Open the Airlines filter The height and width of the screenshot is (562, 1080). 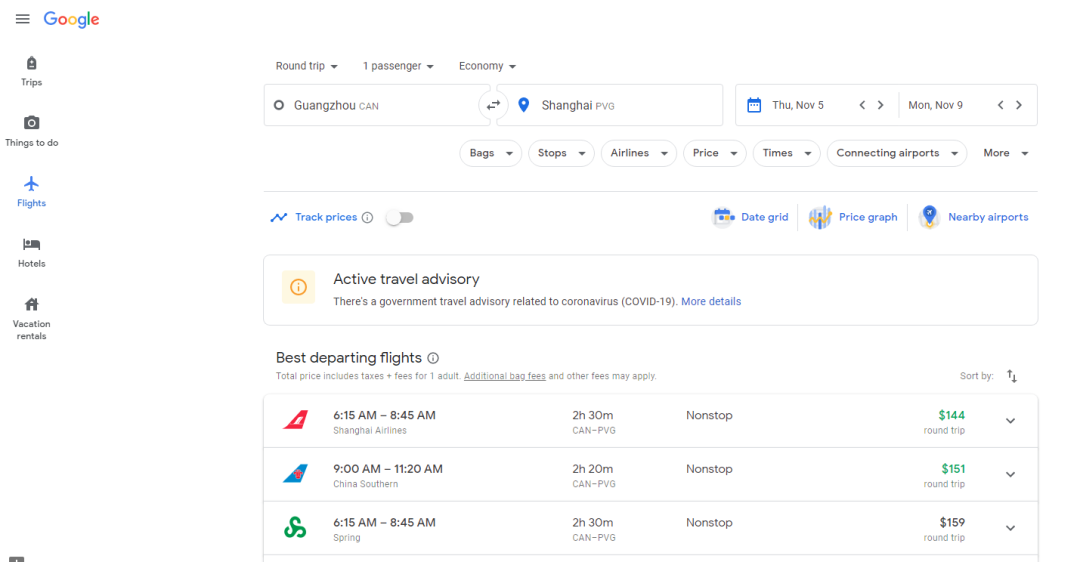pos(638,153)
